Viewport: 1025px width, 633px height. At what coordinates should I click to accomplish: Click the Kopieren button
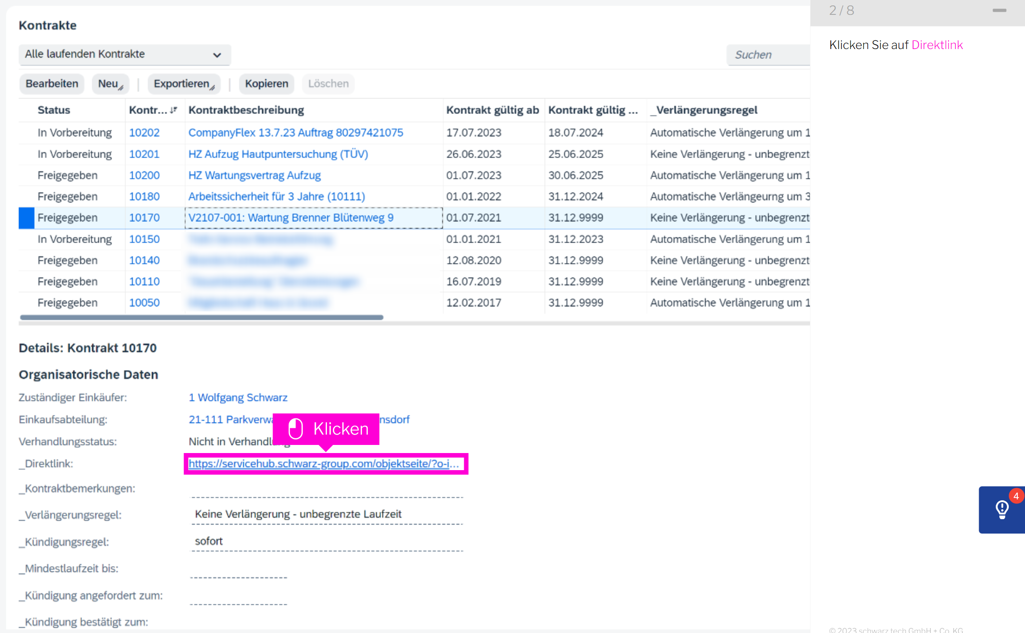(266, 84)
